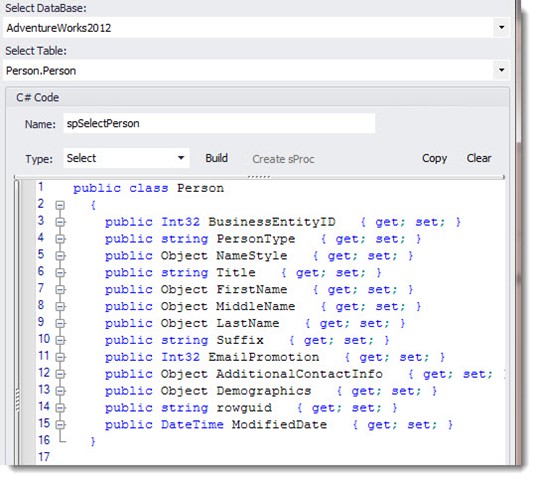Image resolution: width=536 pixels, height=480 pixels.
Task: Collapse the Title property at line 6
Action: 60,272
